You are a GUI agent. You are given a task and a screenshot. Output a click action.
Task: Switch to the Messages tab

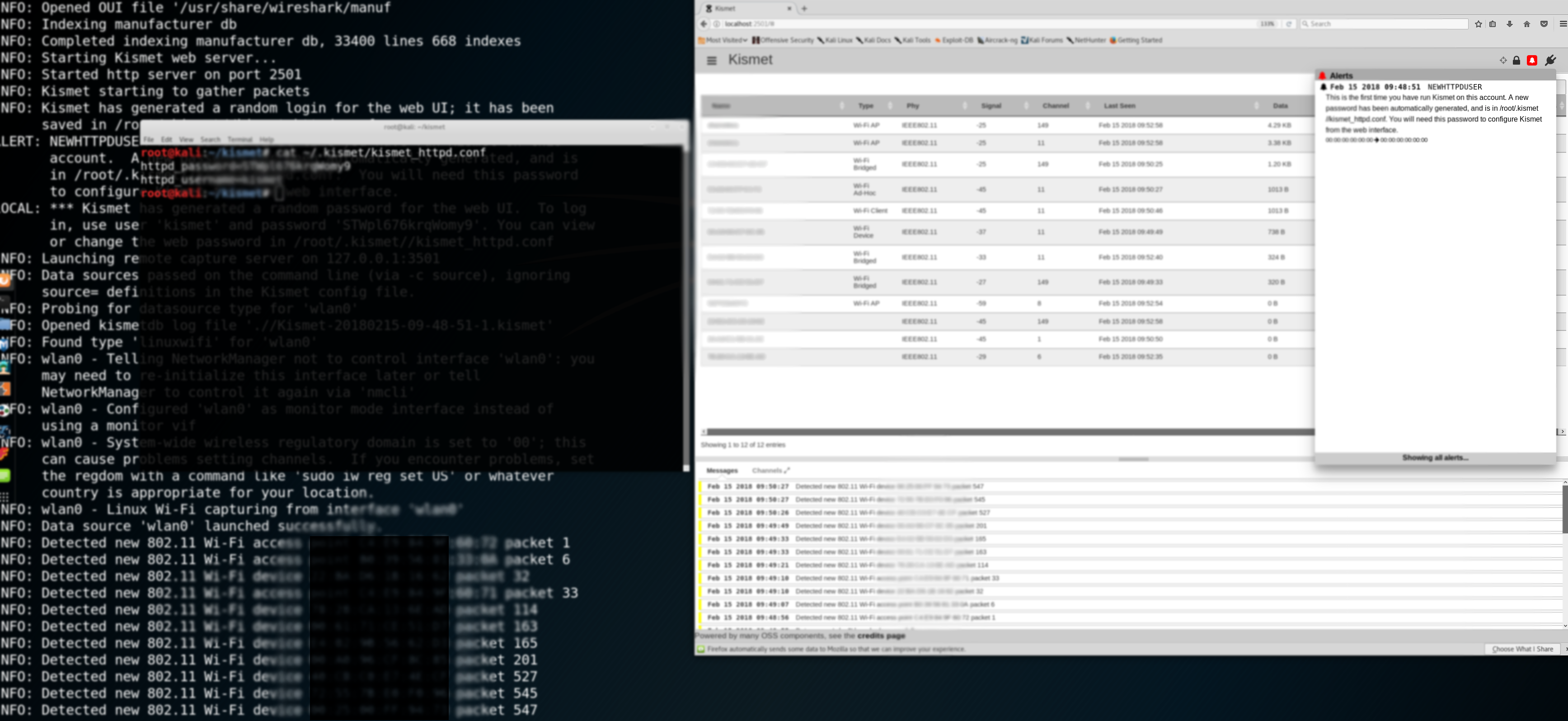(x=722, y=471)
